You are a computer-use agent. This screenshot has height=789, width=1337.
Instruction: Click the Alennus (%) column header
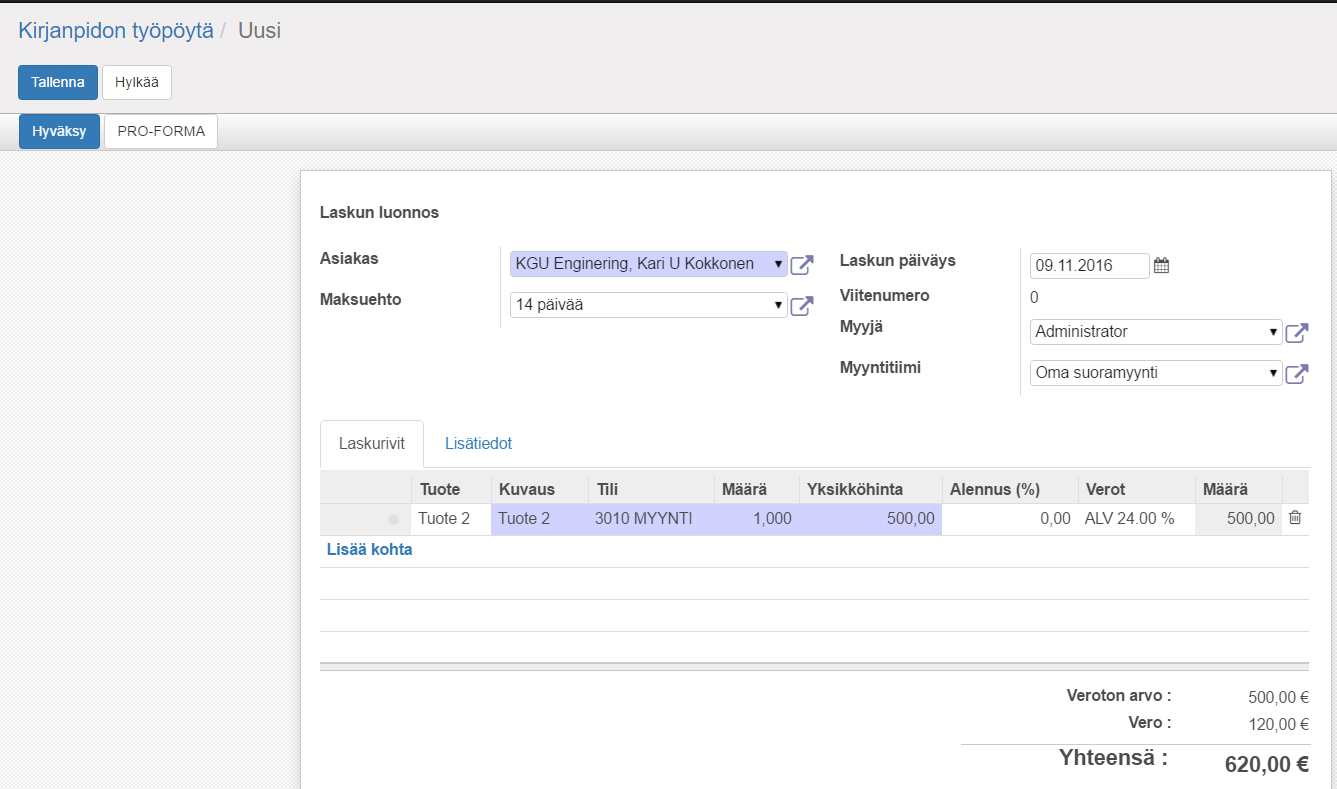coord(1010,489)
